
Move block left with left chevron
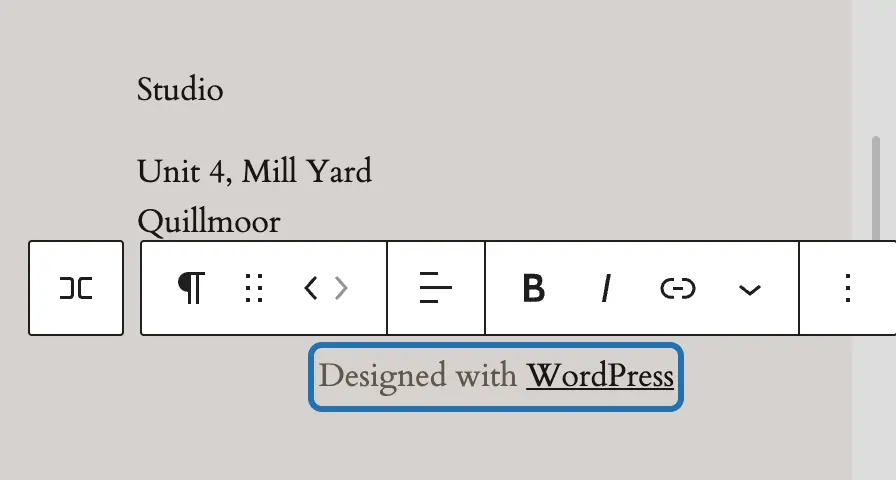coord(311,288)
